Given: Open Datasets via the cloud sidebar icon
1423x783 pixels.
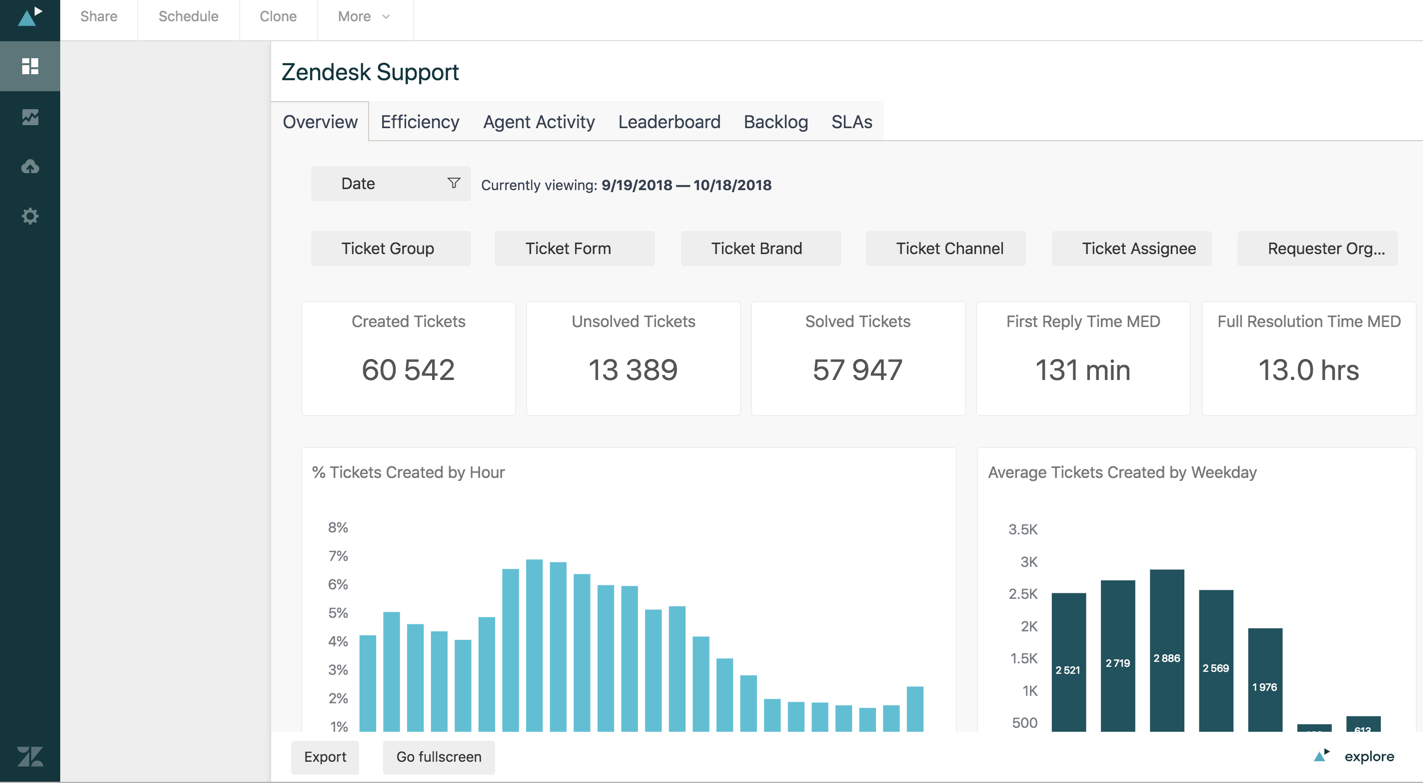Looking at the screenshot, I should 30,166.
